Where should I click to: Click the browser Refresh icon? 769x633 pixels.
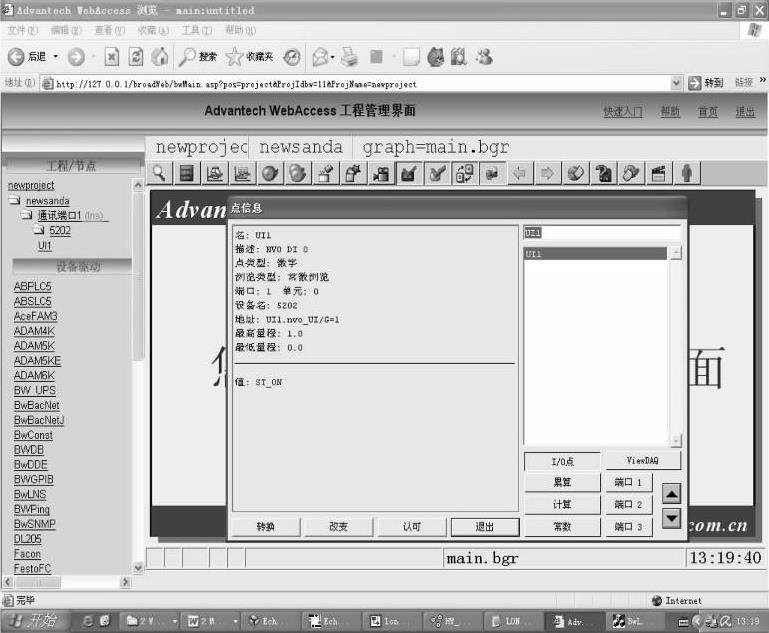pos(136,57)
